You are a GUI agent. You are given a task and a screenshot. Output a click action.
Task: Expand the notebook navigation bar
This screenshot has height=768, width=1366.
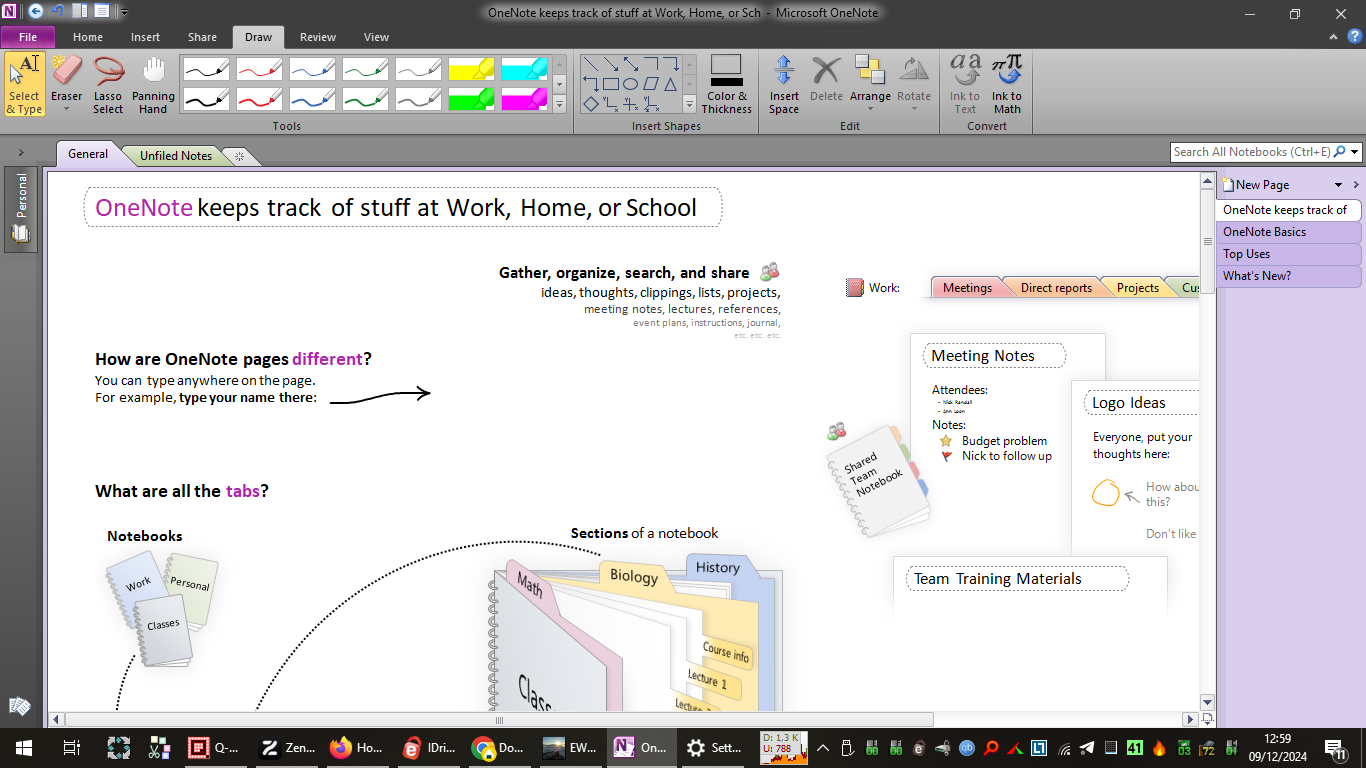[x=20, y=153]
